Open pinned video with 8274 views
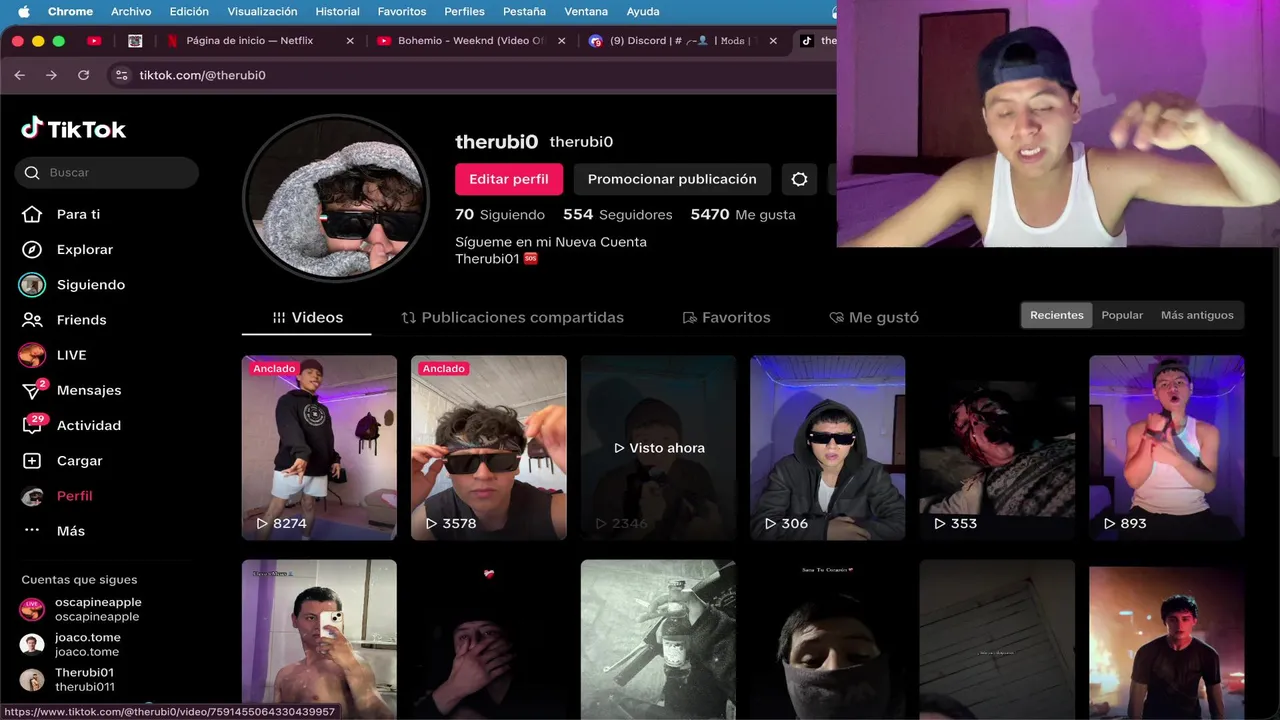Screen dimensions: 1280x720 tap(319, 448)
